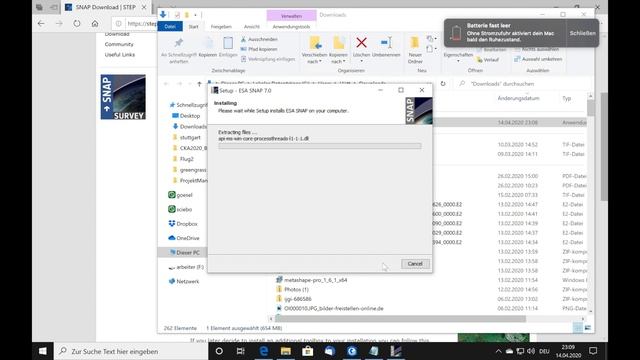Select sciebo in navigation pane
This screenshot has width=640, height=360.
[x=180, y=209]
